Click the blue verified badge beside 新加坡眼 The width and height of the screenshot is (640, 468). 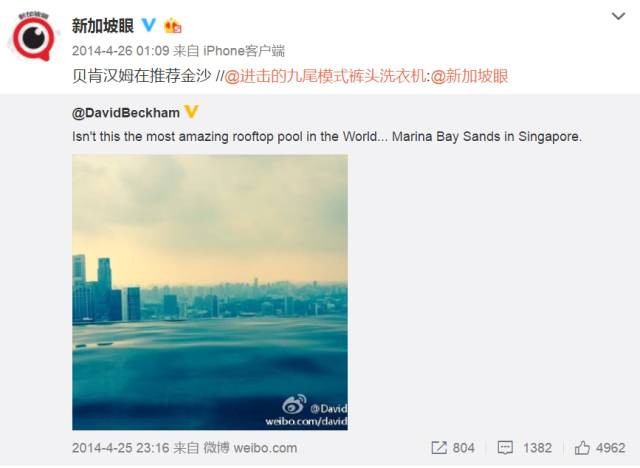click(149, 25)
